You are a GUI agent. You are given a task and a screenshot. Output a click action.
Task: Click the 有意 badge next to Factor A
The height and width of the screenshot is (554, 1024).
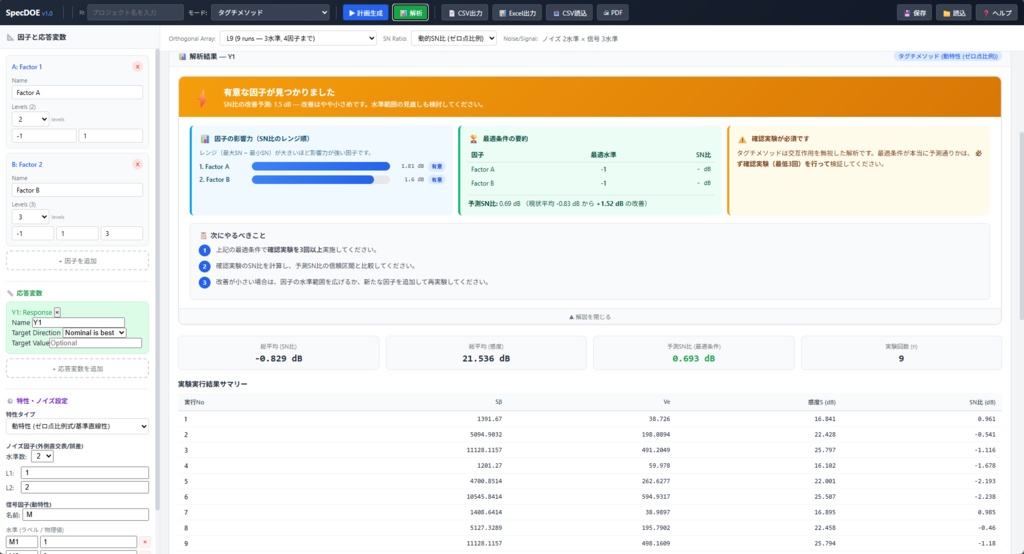[436, 167]
